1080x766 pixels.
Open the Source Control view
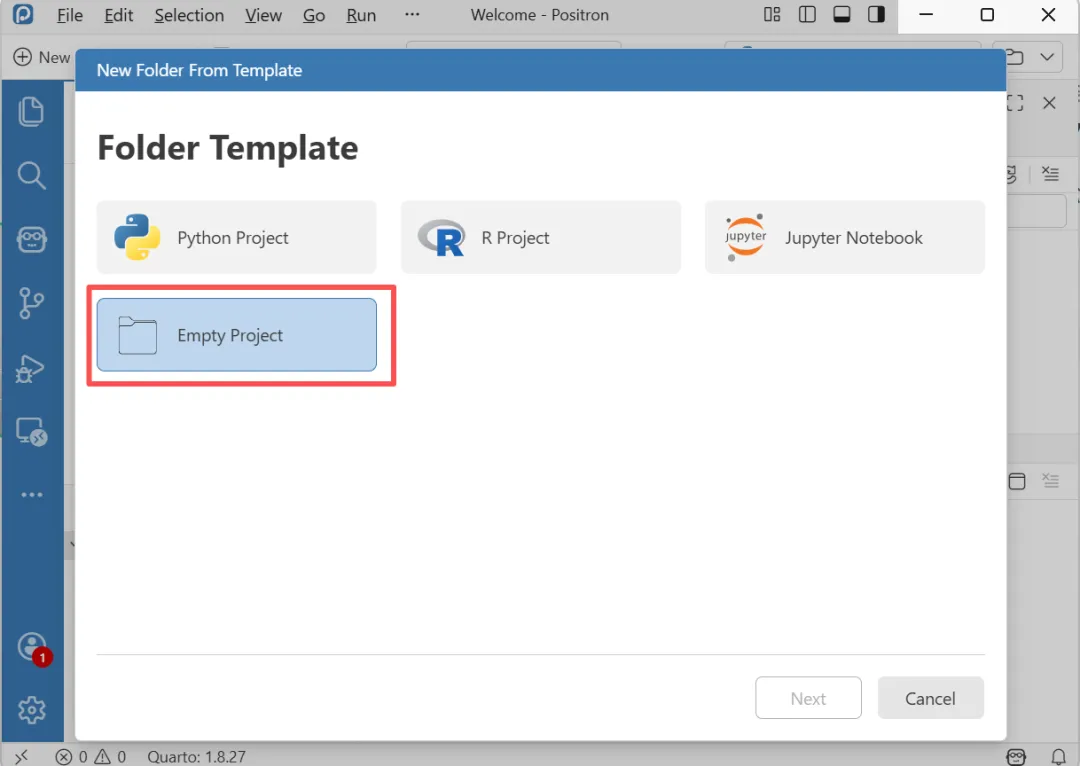[31, 303]
